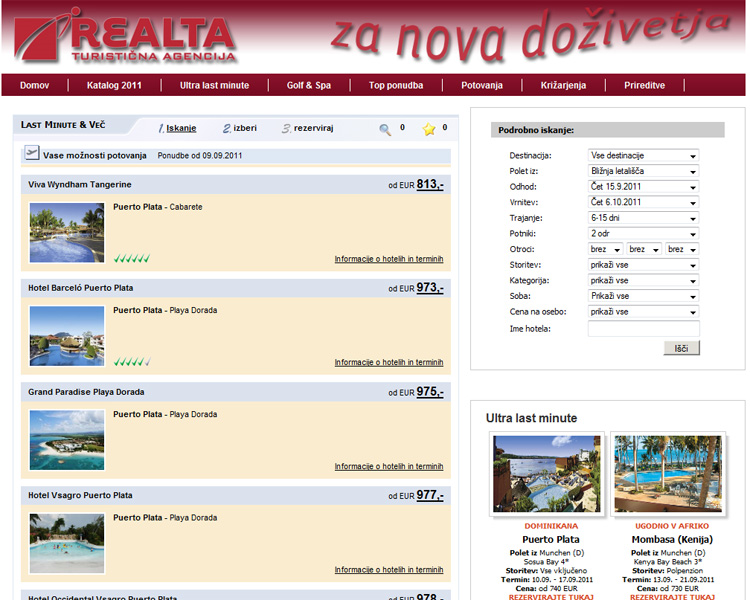Open first Otroci brez dropdown
This screenshot has width=750, height=600.
(x=605, y=249)
